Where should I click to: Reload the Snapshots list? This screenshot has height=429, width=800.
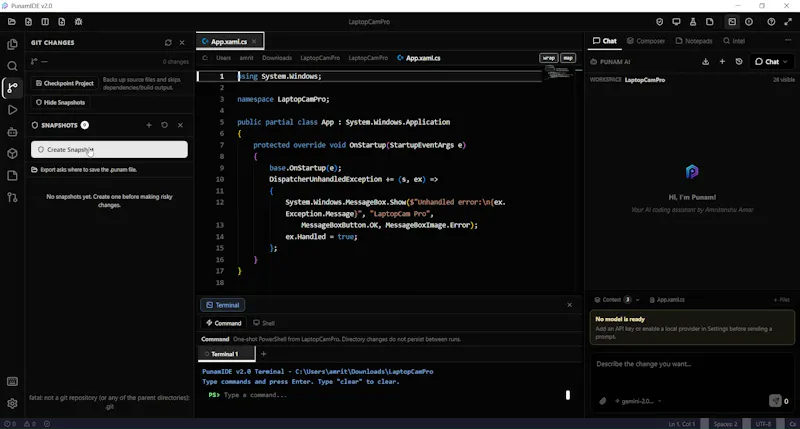point(164,125)
